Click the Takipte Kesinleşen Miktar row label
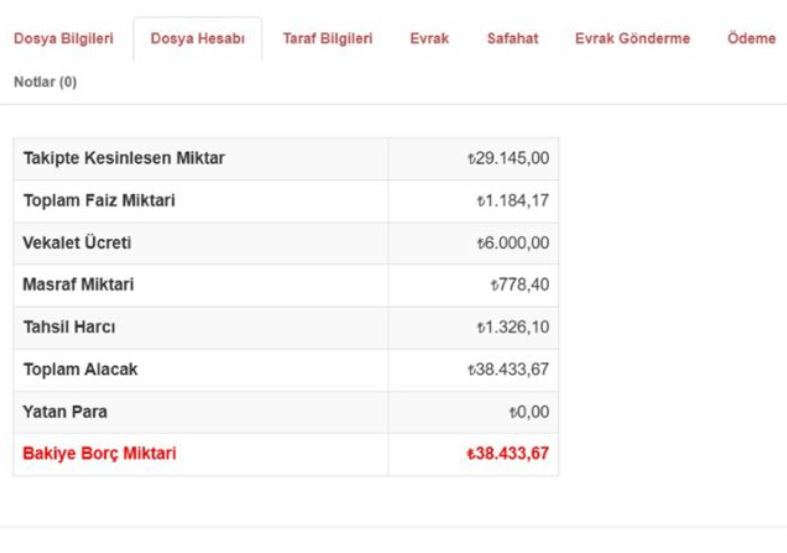The image size is (787, 553). pos(124,158)
